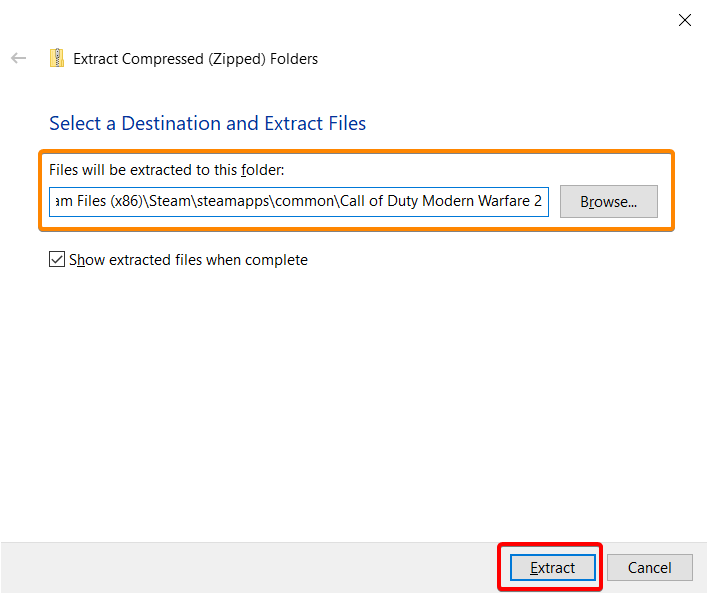The image size is (708, 594).
Task: Place cursor on "steamapps" in the path box
Action: [233, 201]
